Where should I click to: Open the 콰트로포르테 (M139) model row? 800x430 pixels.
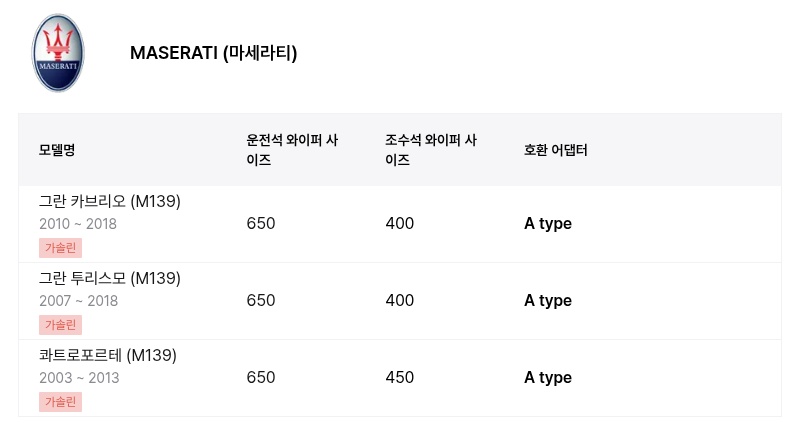400,378
